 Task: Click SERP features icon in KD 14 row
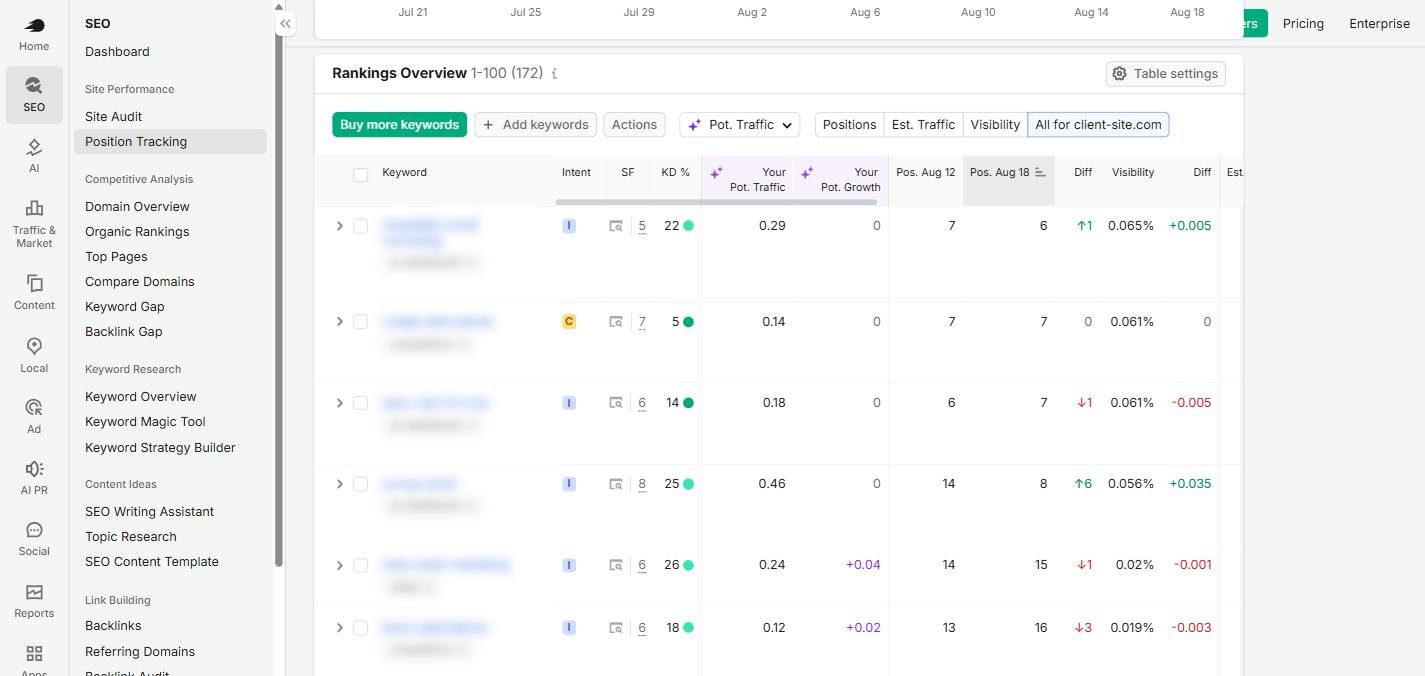pos(616,403)
